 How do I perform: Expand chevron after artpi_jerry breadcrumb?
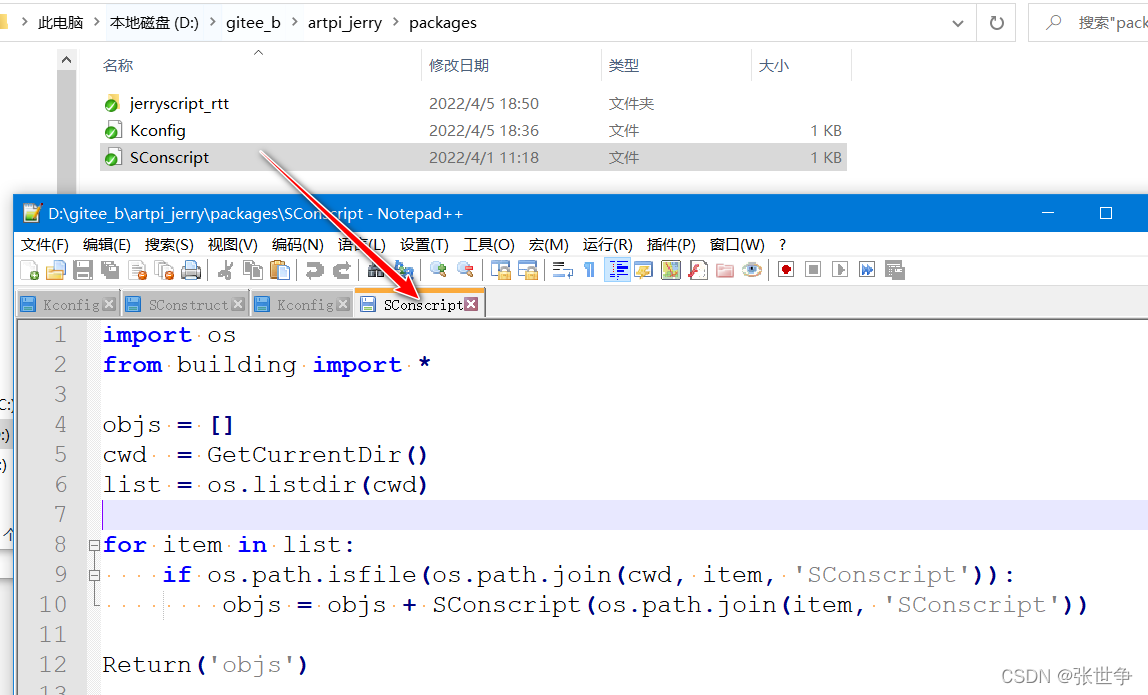click(396, 23)
